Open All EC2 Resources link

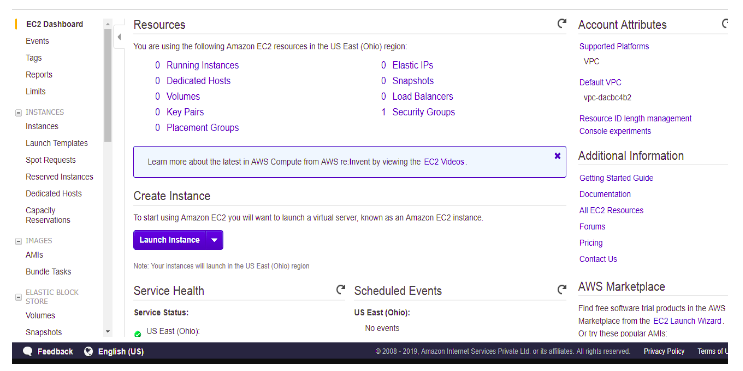pyautogui.click(x=611, y=210)
